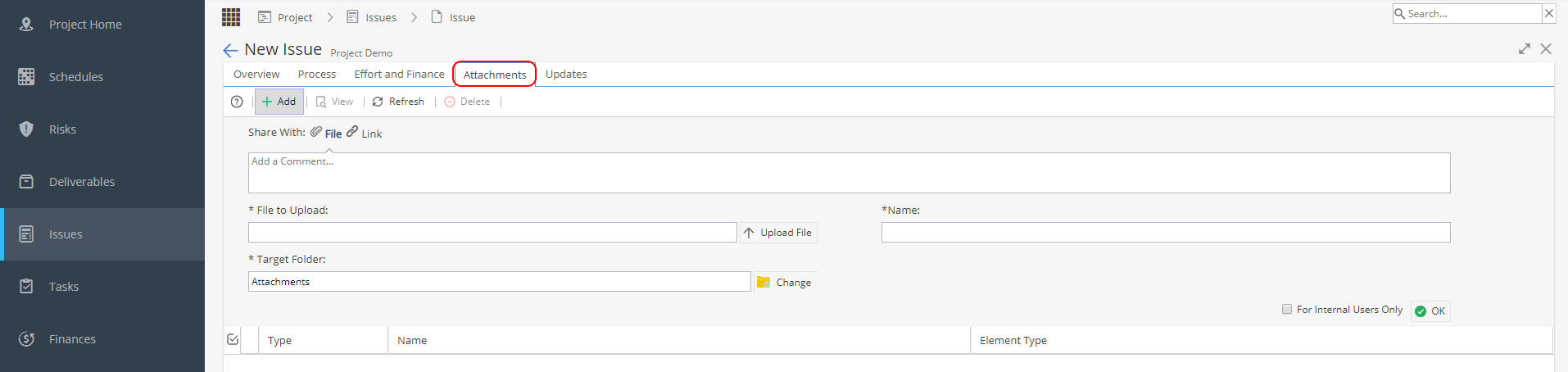Expand the issue panel to full screen
This screenshot has width=1568, height=372.
(x=1524, y=49)
